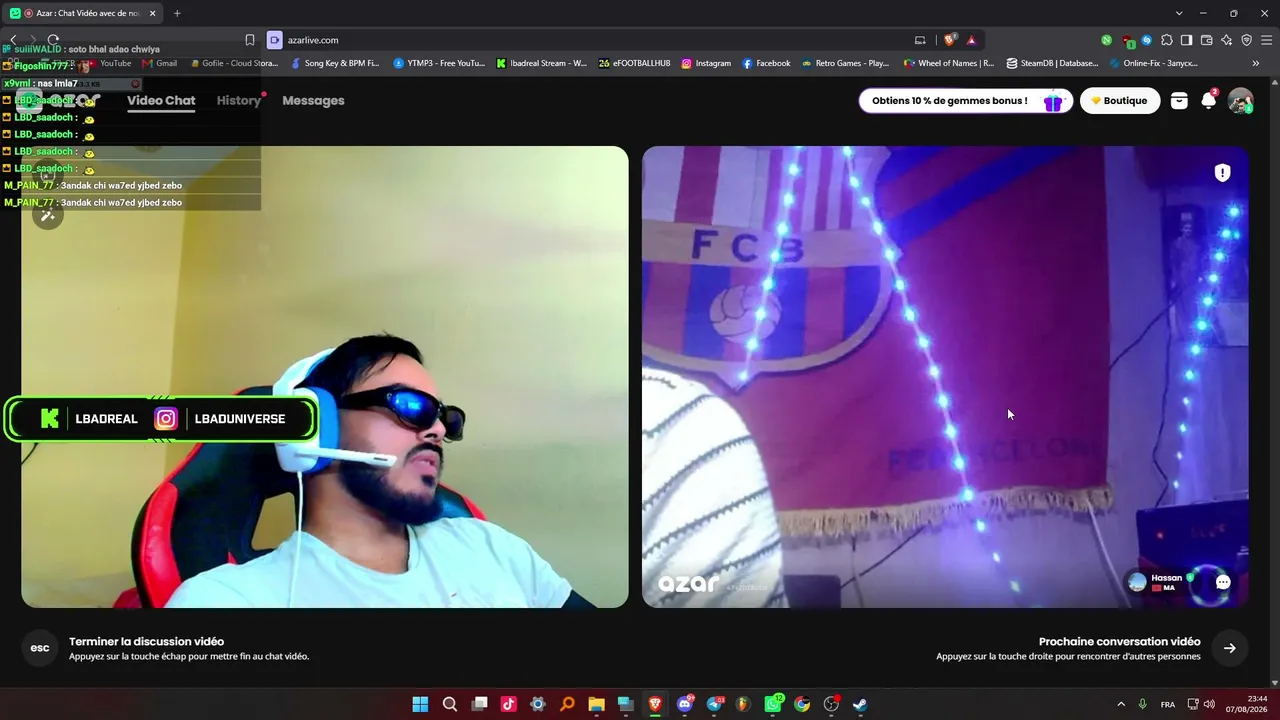Click the Boutique button
Image resolution: width=1280 pixels, height=720 pixels.
click(x=1120, y=100)
